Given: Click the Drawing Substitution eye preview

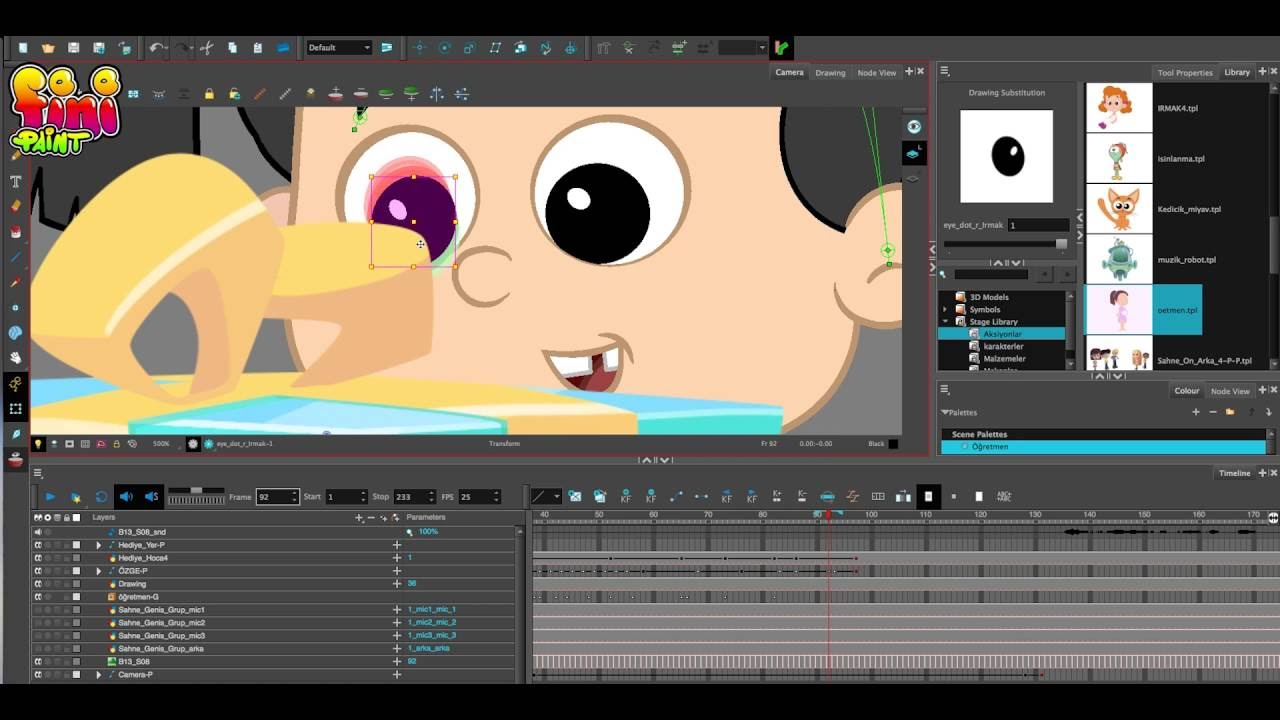Looking at the screenshot, I should click(x=1007, y=157).
